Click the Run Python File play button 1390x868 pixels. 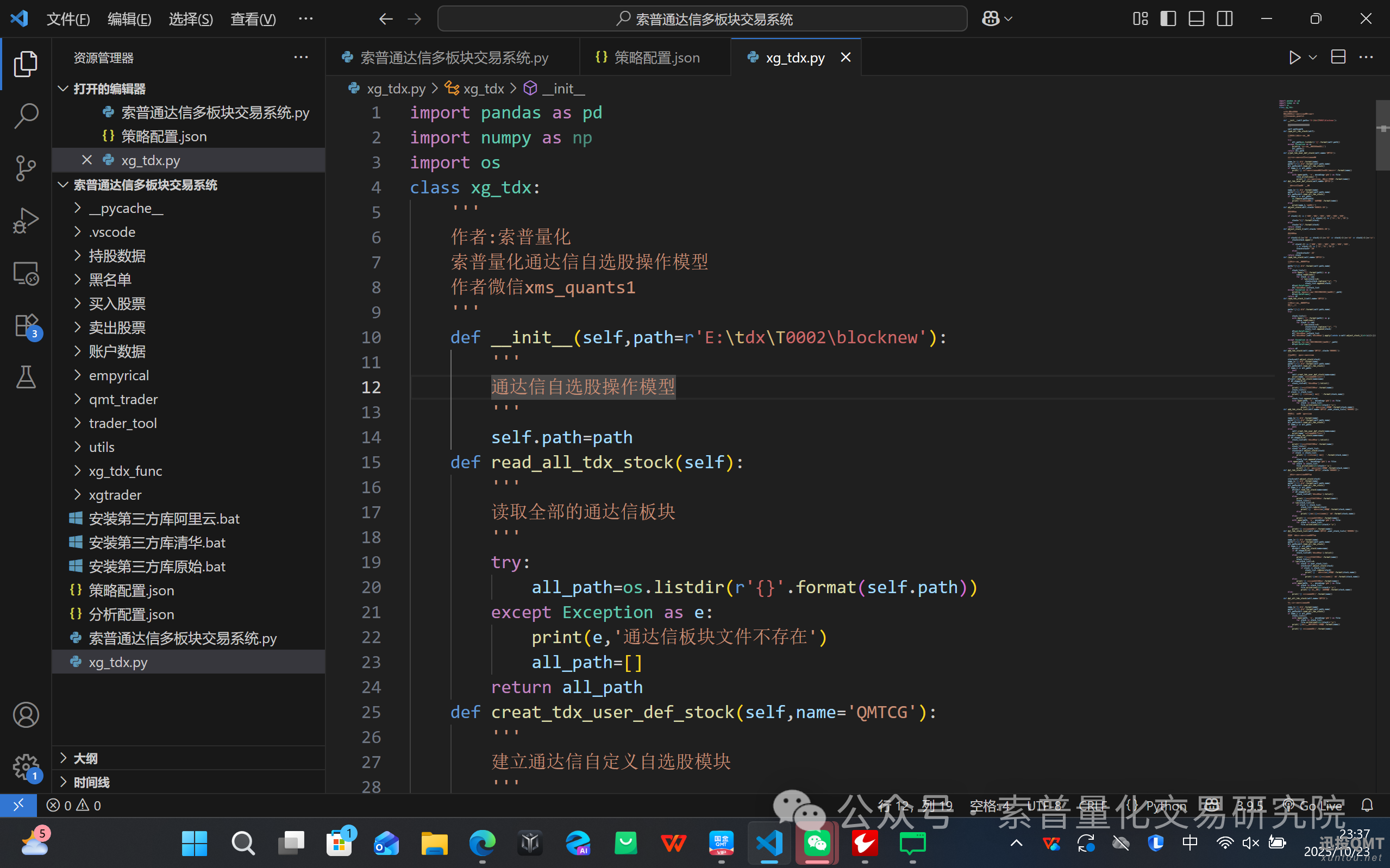(1294, 58)
